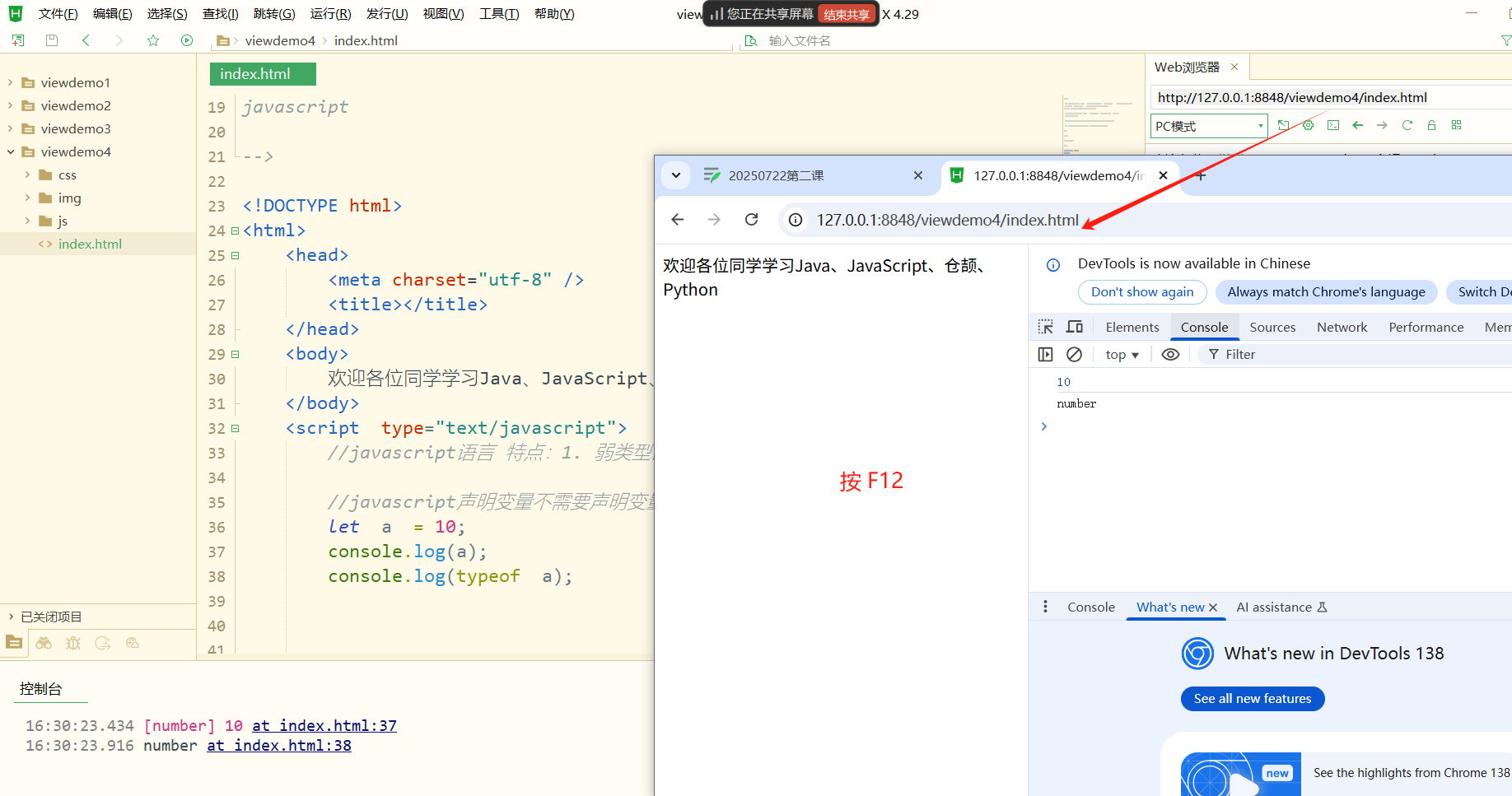Expand the js folder
Screen dimensions: 1512x796
[27, 221]
